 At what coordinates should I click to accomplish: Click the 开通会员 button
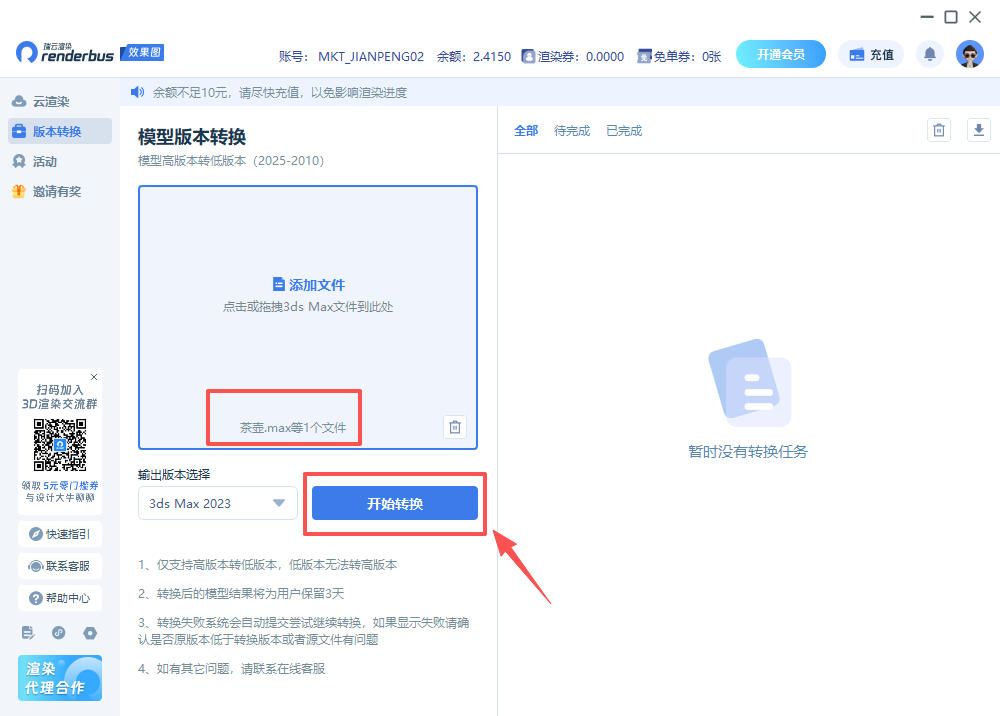click(781, 54)
